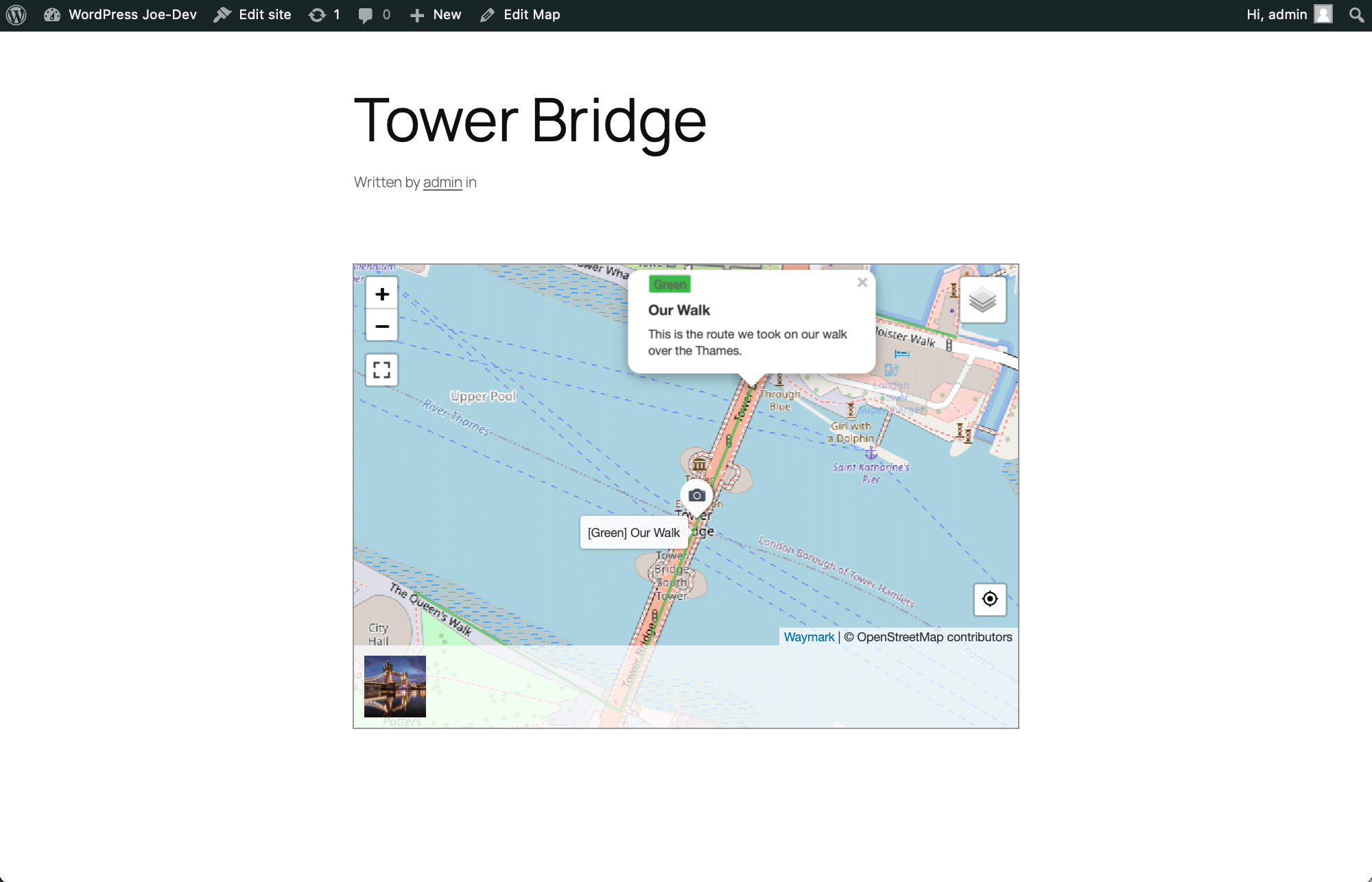View comments from admin bar
Viewport: 1372px width, 882px height.
click(375, 15)
